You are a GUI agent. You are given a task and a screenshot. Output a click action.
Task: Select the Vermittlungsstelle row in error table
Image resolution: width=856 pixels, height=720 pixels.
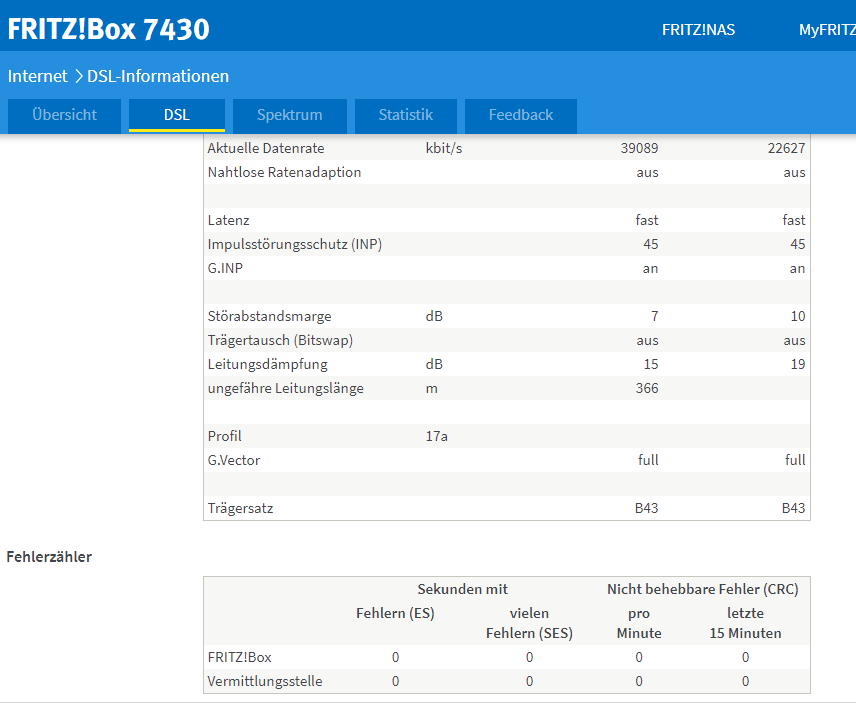[265, 681]
